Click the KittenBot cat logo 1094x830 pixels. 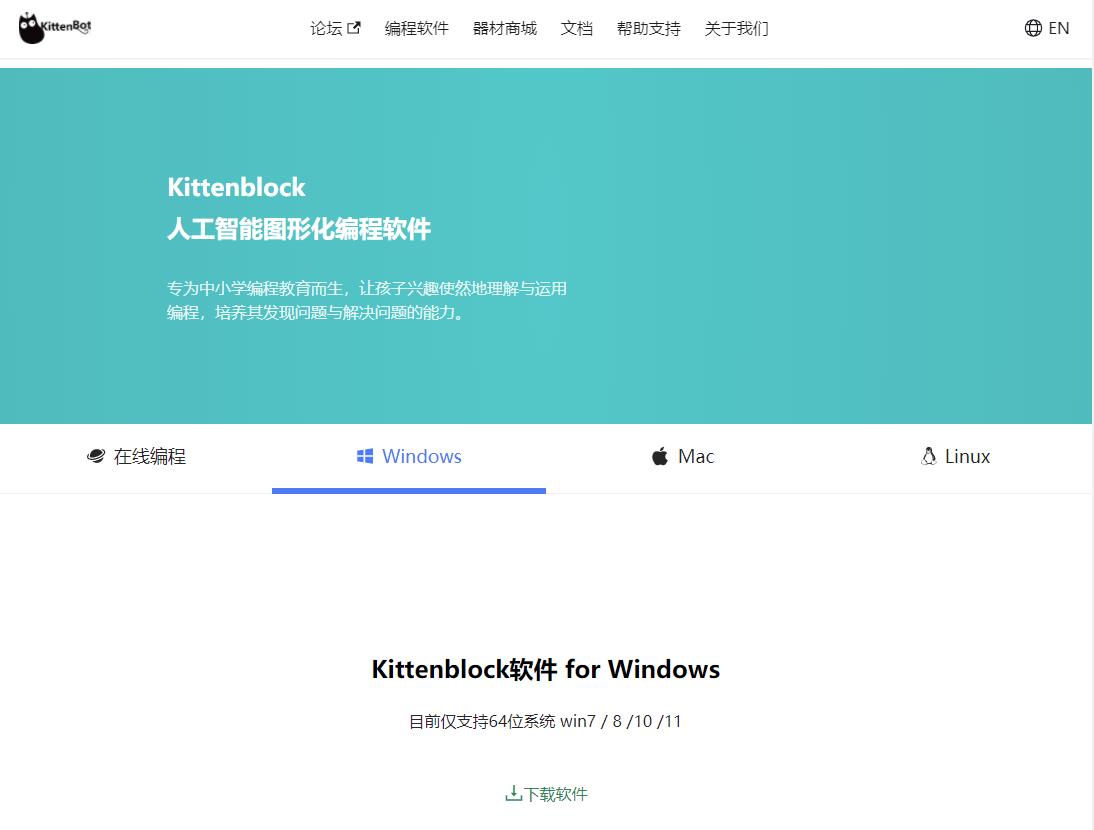tap(55, 28)
